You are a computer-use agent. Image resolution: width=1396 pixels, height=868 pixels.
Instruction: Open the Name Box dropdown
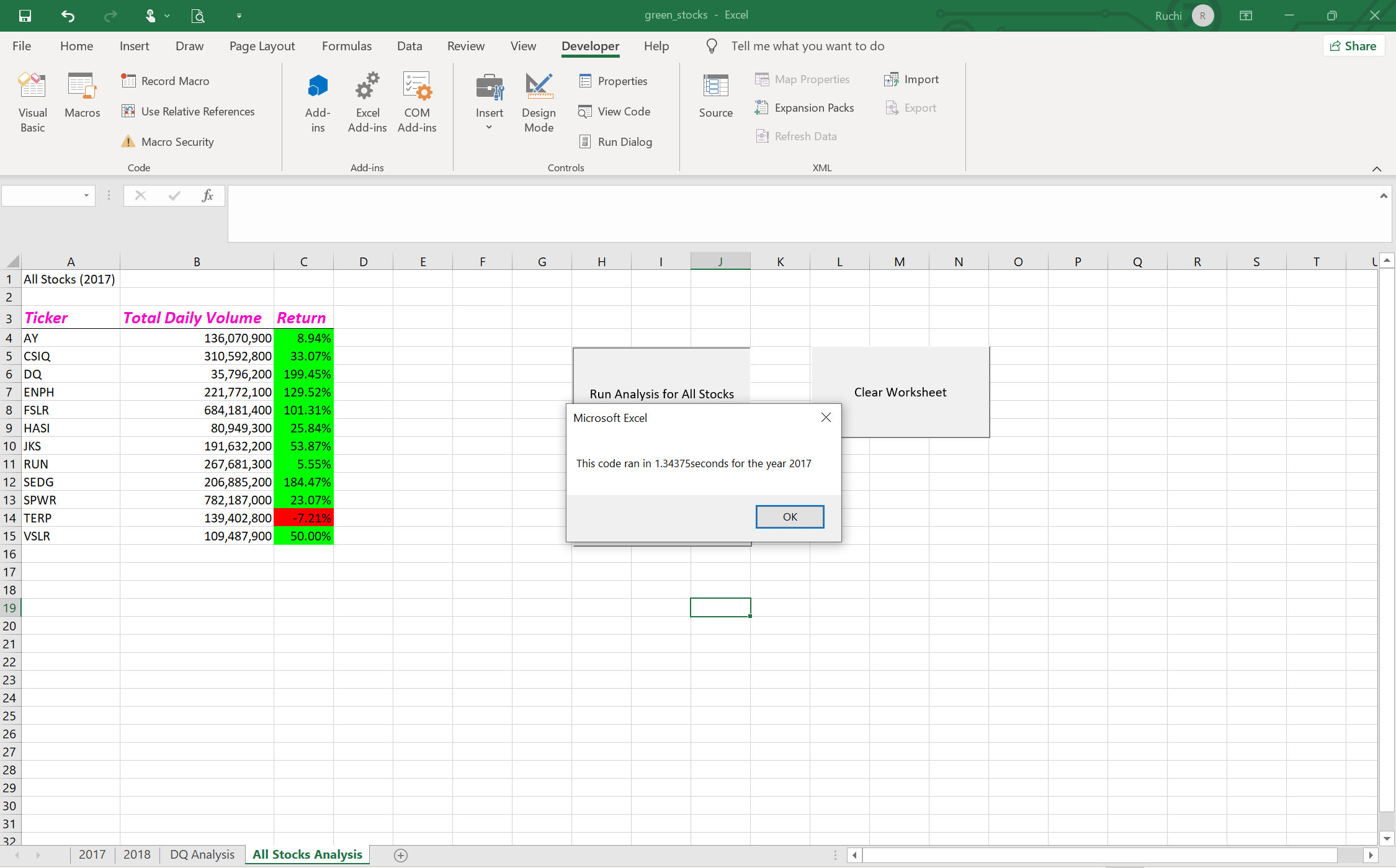(86, 195)
